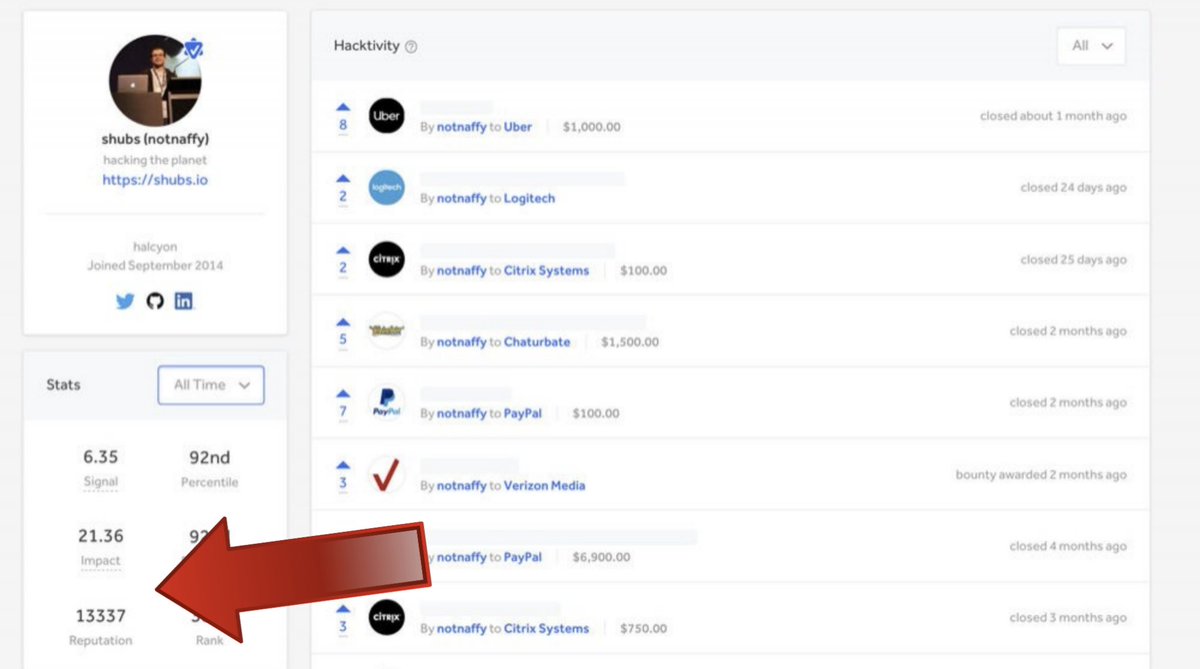Click the shubs profile avatar photo
Screen dimensions: 1200x669
pyautogui.click(x=155, y=80)
